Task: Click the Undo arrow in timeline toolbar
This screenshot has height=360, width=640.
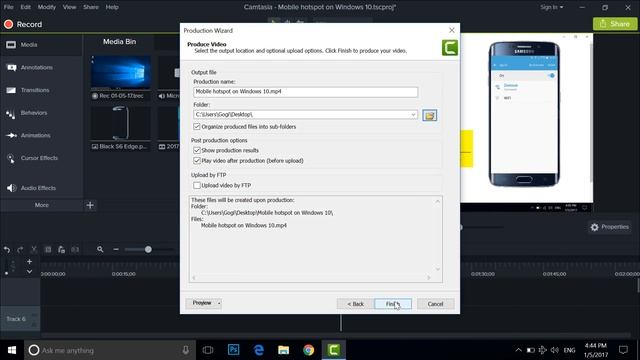Action: click(x=7, y=249)
